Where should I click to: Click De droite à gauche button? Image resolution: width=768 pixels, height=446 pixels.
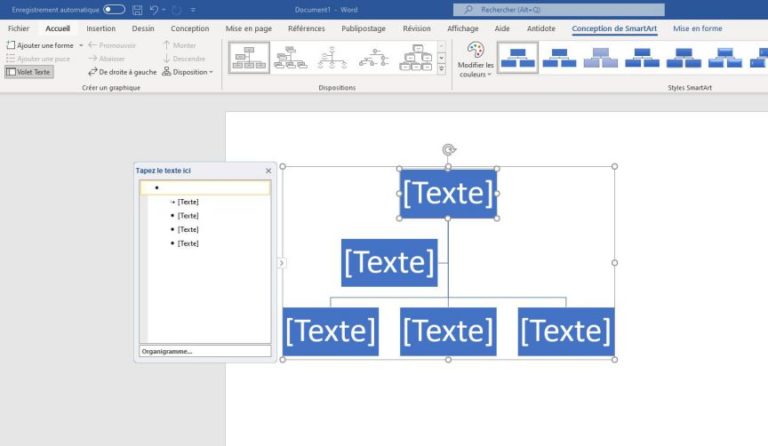(x=122, y=72)
